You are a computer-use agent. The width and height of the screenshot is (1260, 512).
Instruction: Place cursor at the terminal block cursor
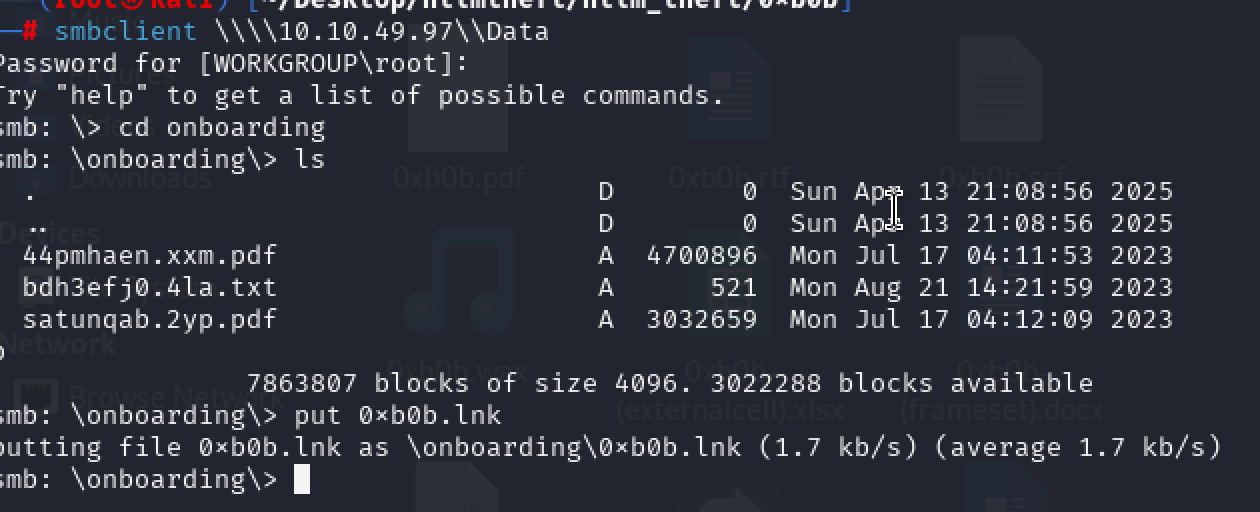[x=301, y=480]
